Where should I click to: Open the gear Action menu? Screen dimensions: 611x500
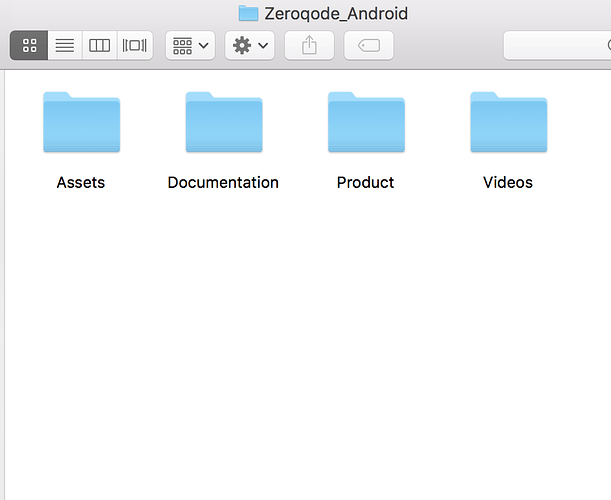[250, 45]
